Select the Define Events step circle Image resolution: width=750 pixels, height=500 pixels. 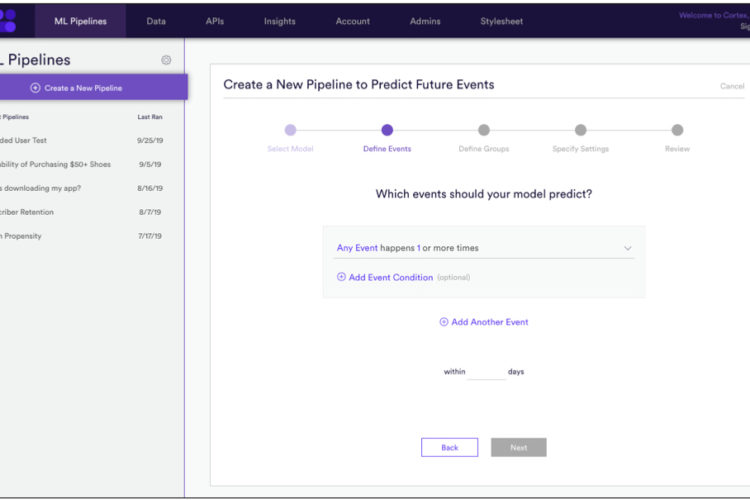[387, 130]
